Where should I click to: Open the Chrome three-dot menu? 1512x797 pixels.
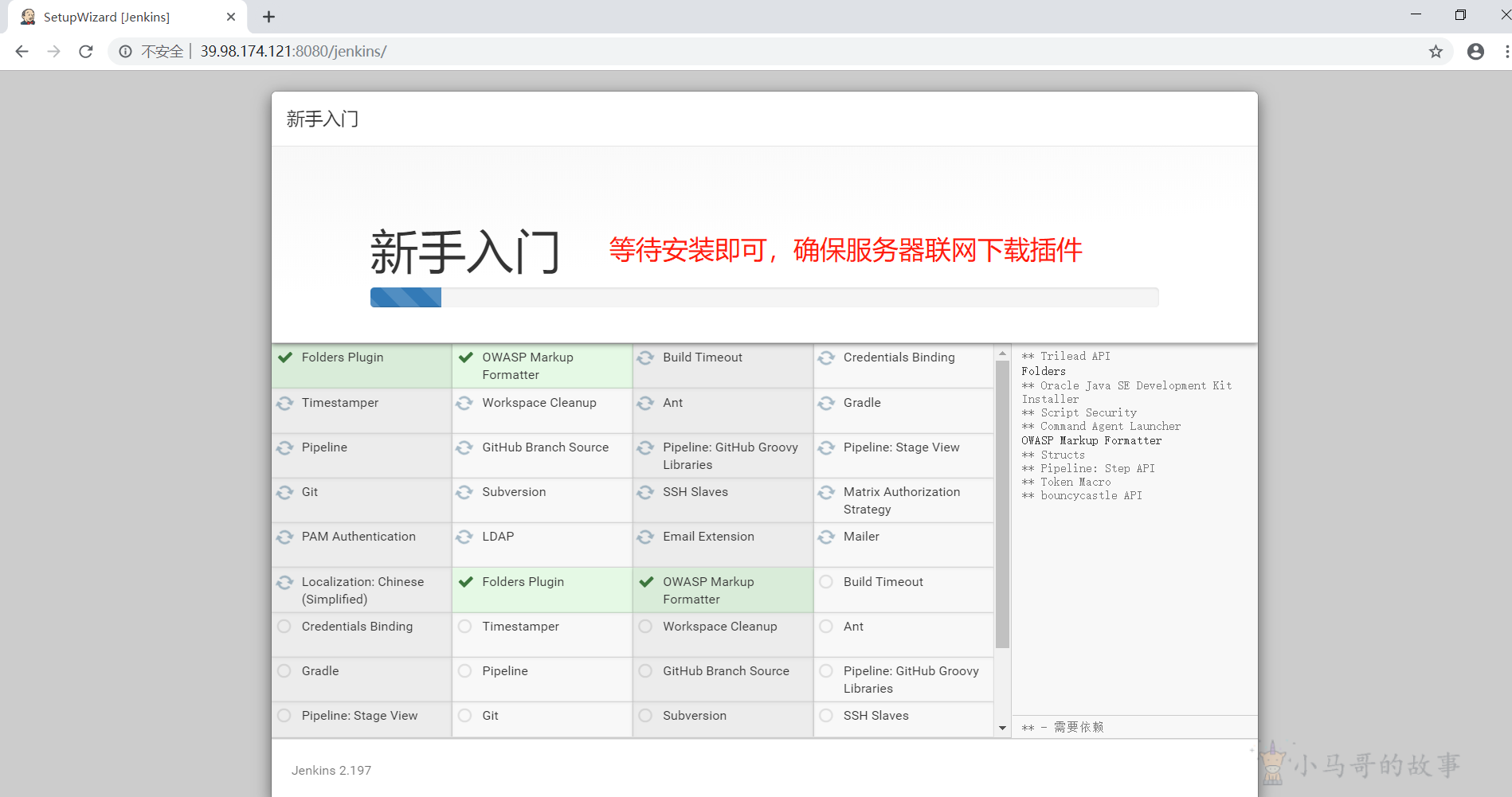click(1506, 52)
